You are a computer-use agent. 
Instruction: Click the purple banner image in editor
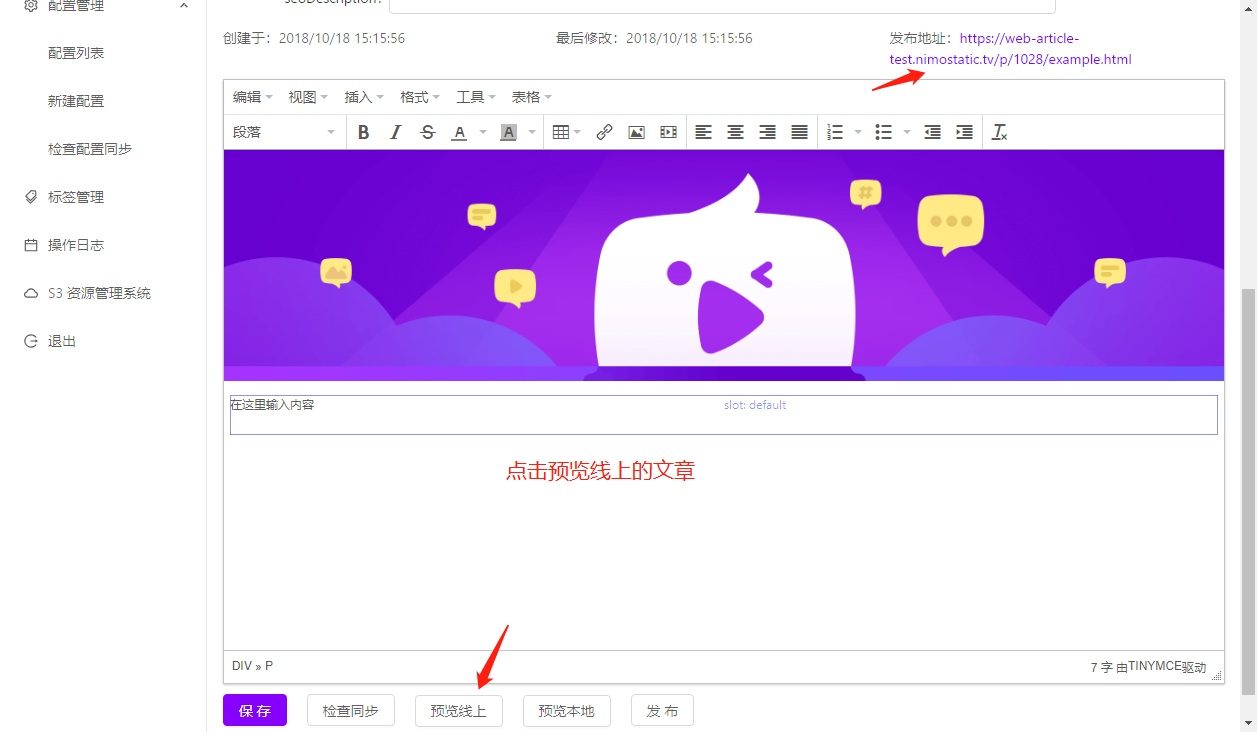724,265
